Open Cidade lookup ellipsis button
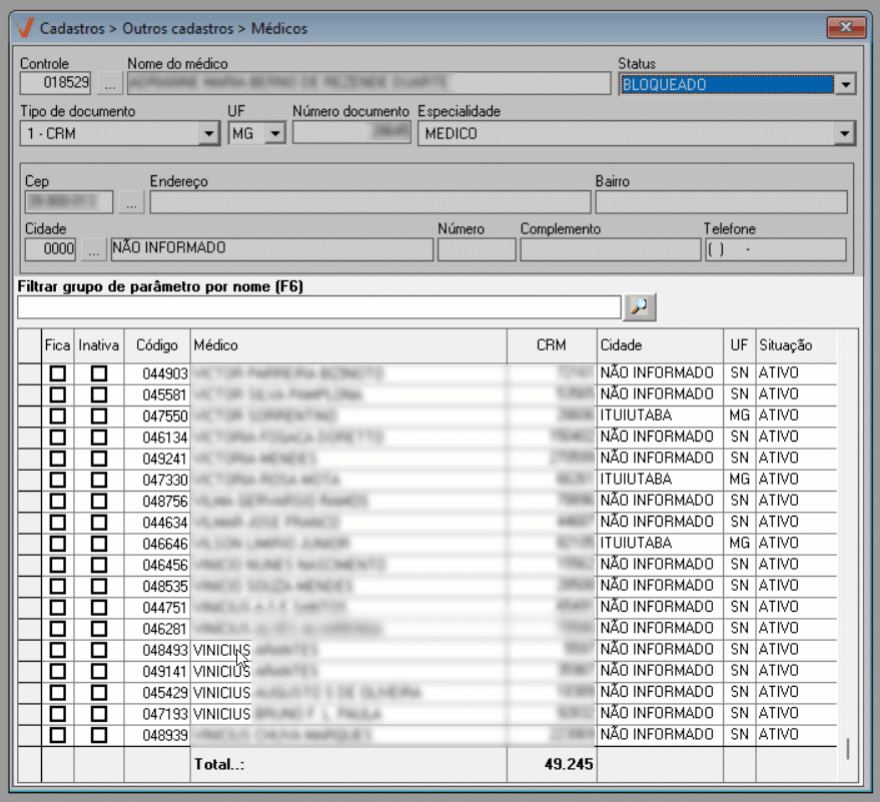The height and width of the screenshot is (802, 880). coord(93,249)
